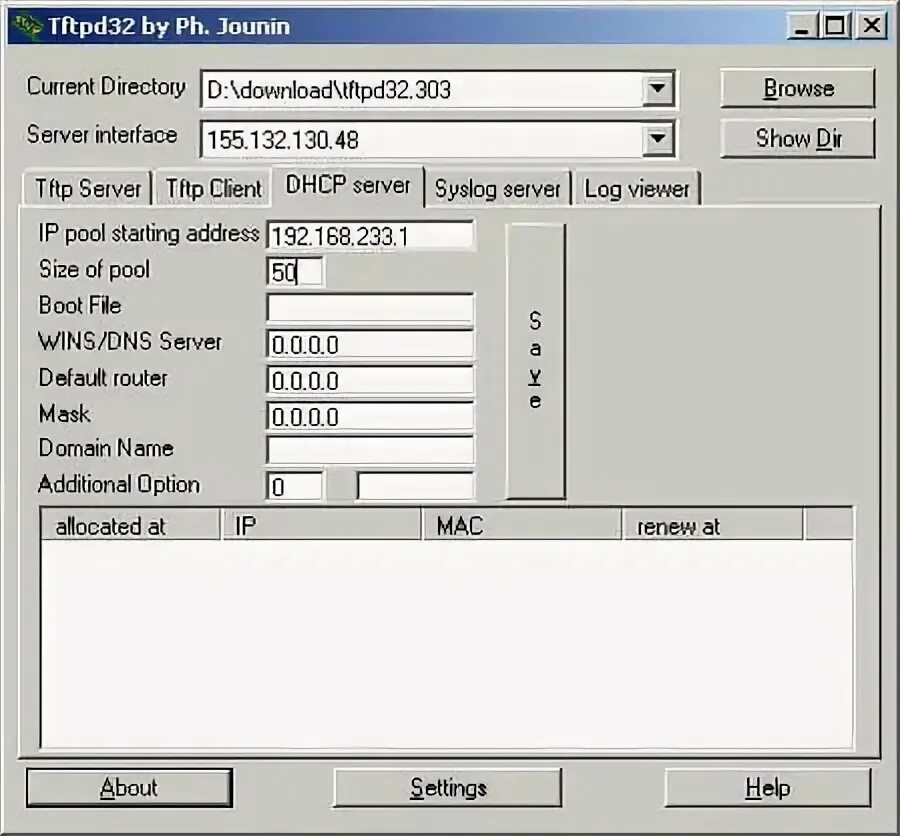Screen dimensions: 900x836
Task: Click the Additional Option value field
Action: coord(416,486)
